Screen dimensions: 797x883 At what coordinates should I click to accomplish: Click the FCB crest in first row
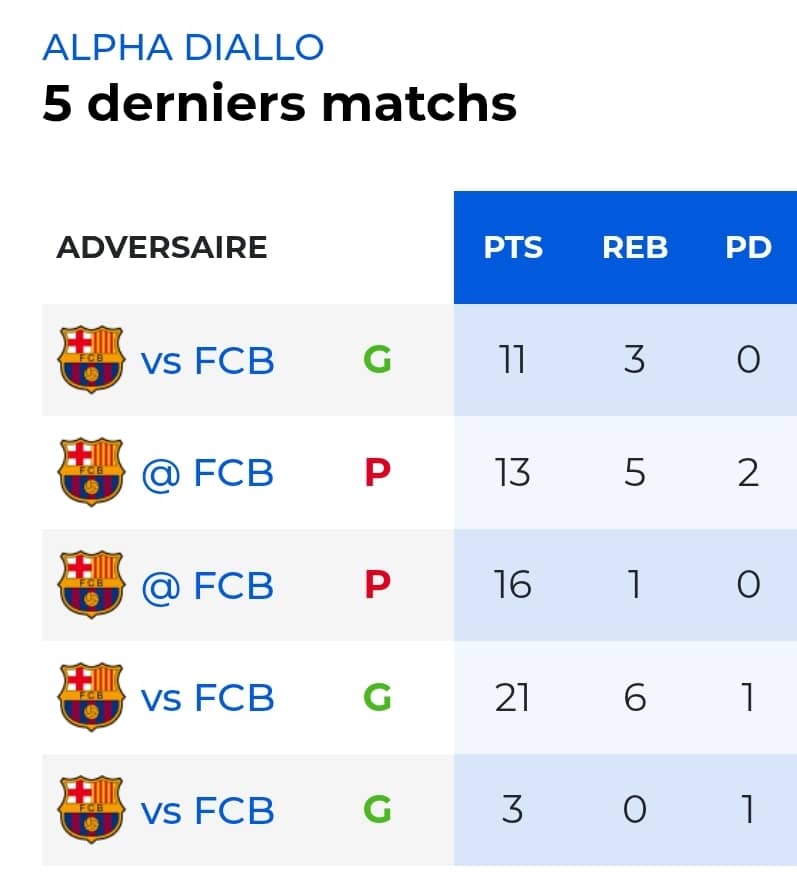[x=91, y=359]
